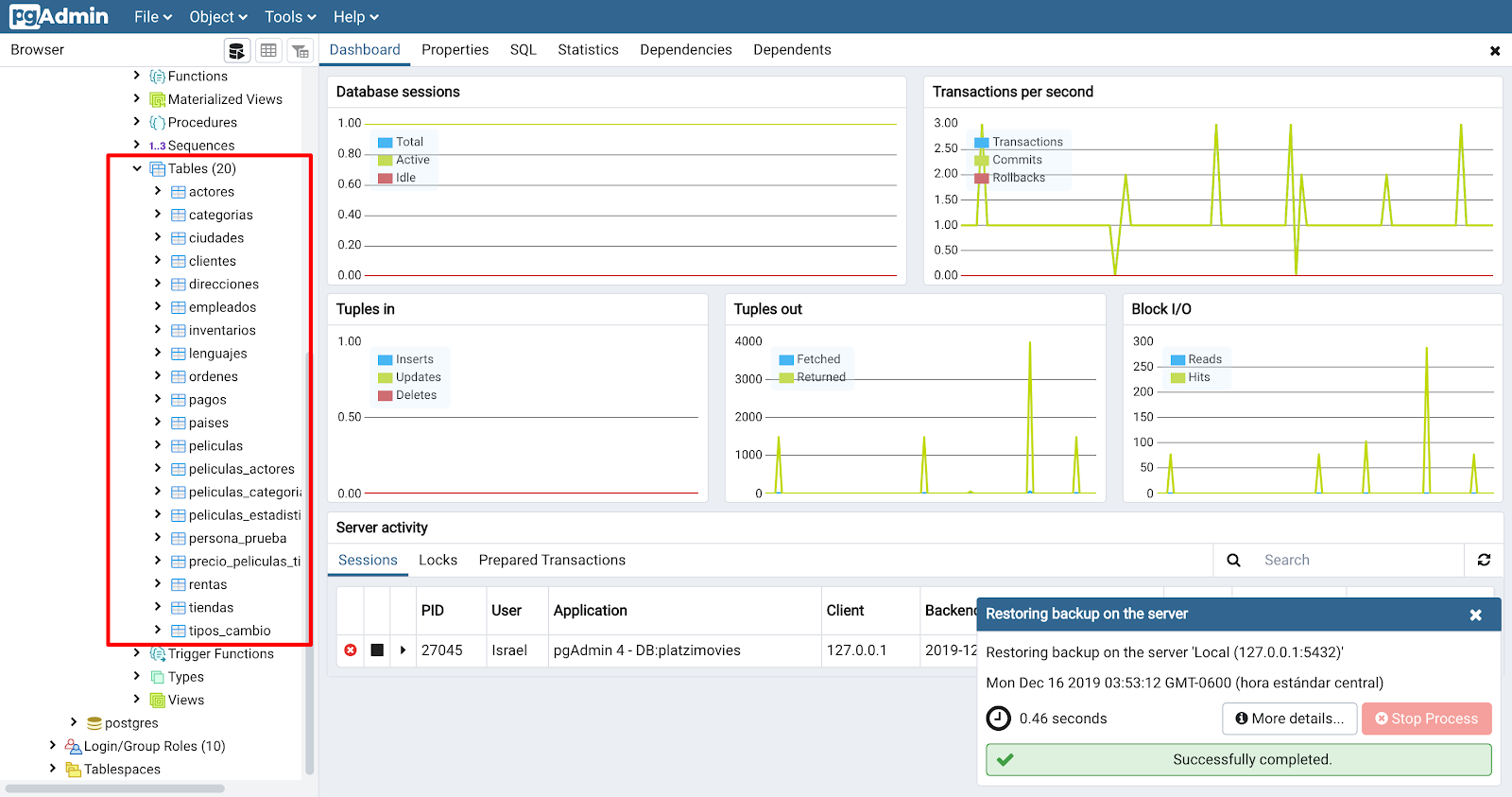Open the File menu

coord(153,17)
